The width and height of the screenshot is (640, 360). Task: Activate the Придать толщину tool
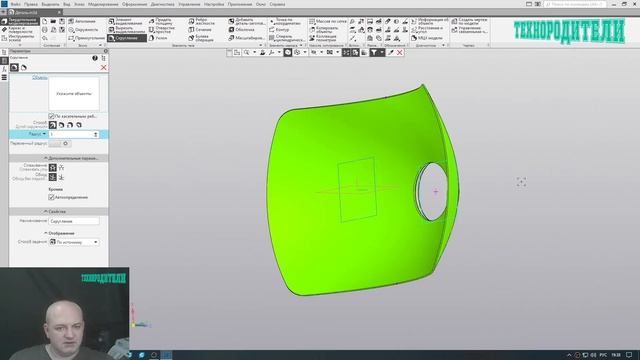(161, 21)
